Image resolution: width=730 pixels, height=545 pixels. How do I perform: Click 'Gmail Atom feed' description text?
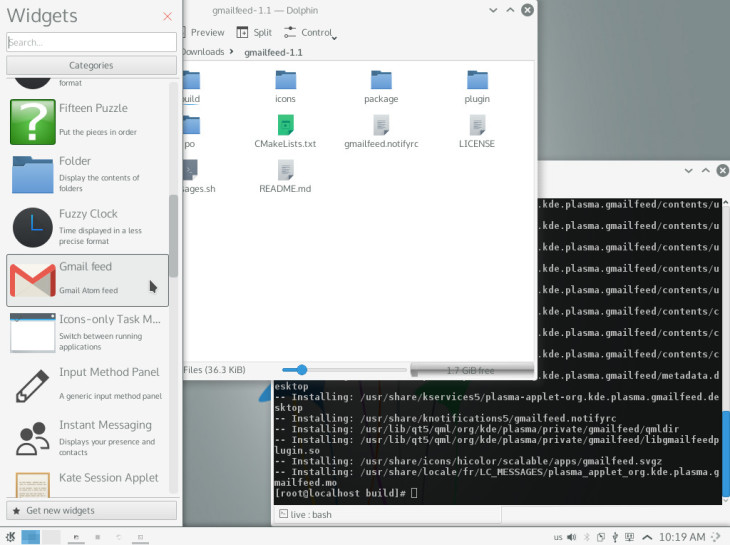click(x=88, y=290)
